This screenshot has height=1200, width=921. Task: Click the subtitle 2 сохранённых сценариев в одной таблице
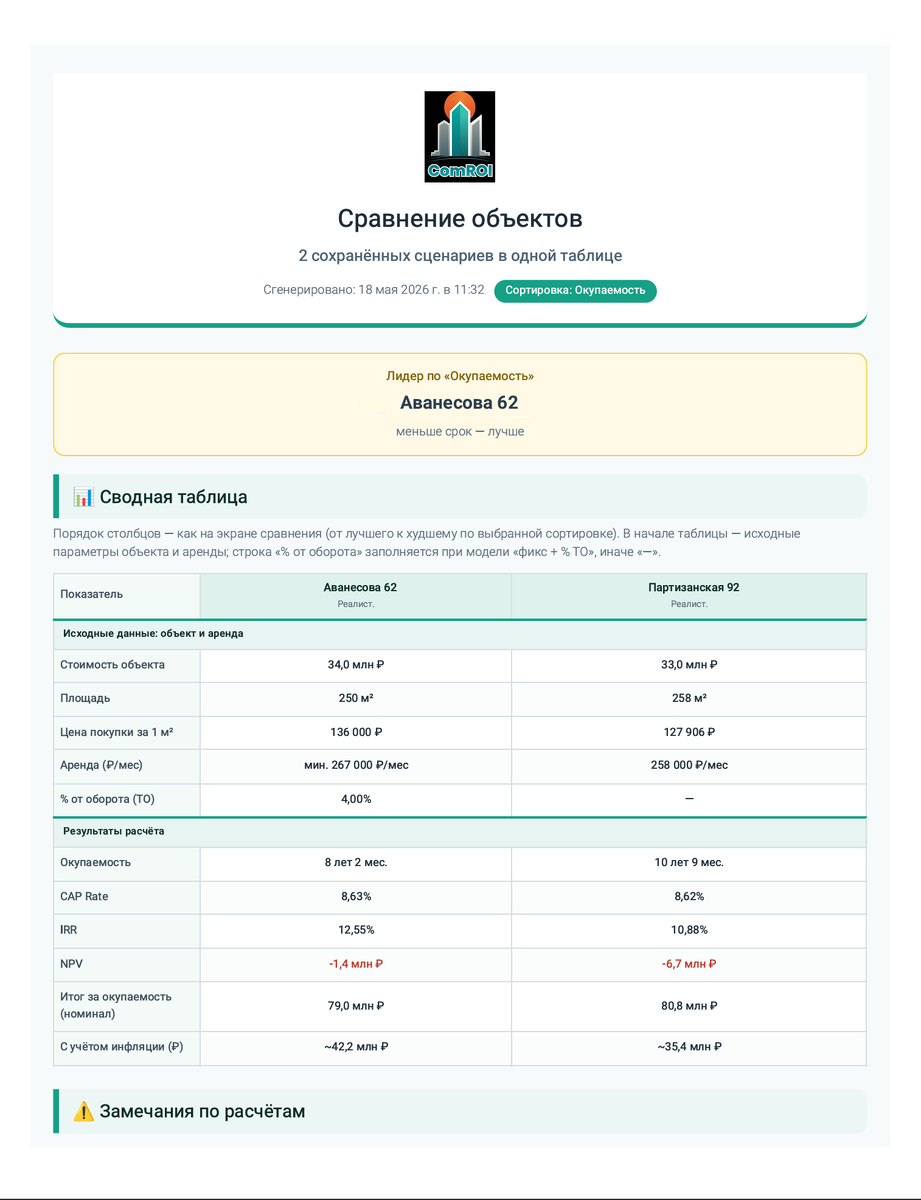click(460, 256)
